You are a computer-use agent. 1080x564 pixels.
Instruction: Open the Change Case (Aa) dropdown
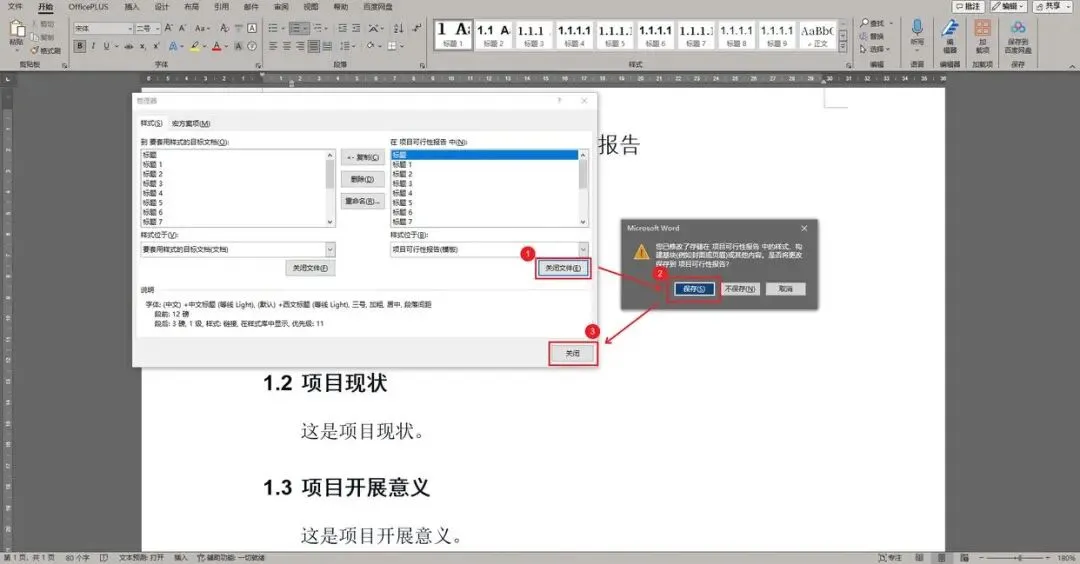[201, 28]
